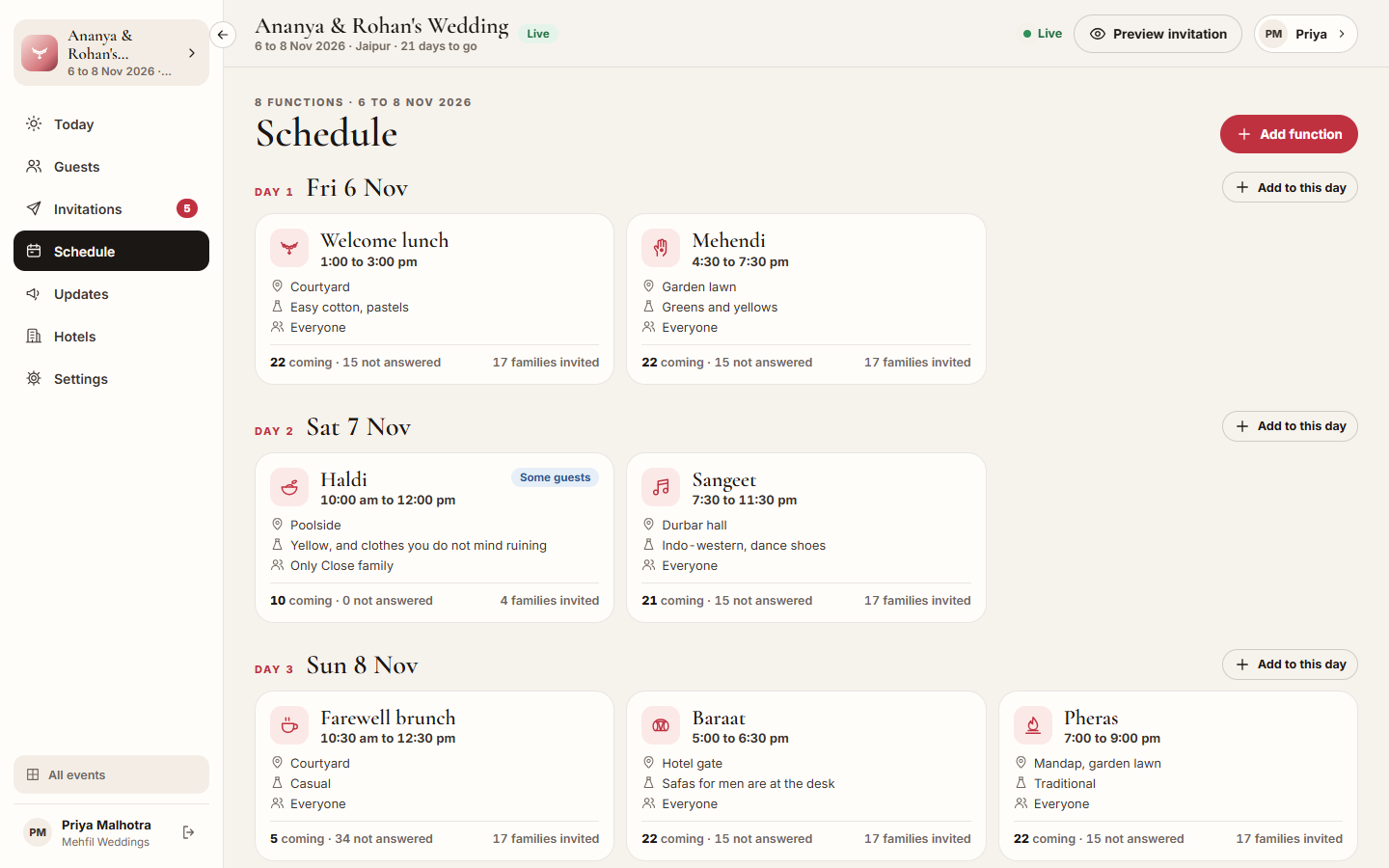Screen dimensions: 1389x868
Task: Click the Pheras fire icon
Action: 1033,725
